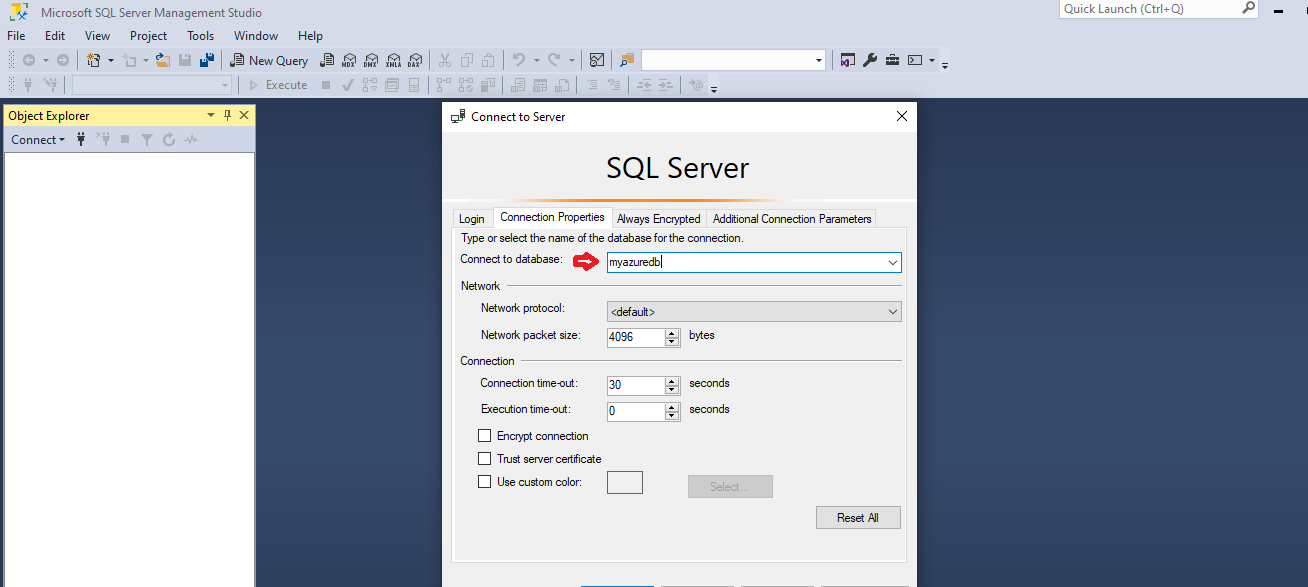
Task: Click the command window icon
Action: pos(914,60)
